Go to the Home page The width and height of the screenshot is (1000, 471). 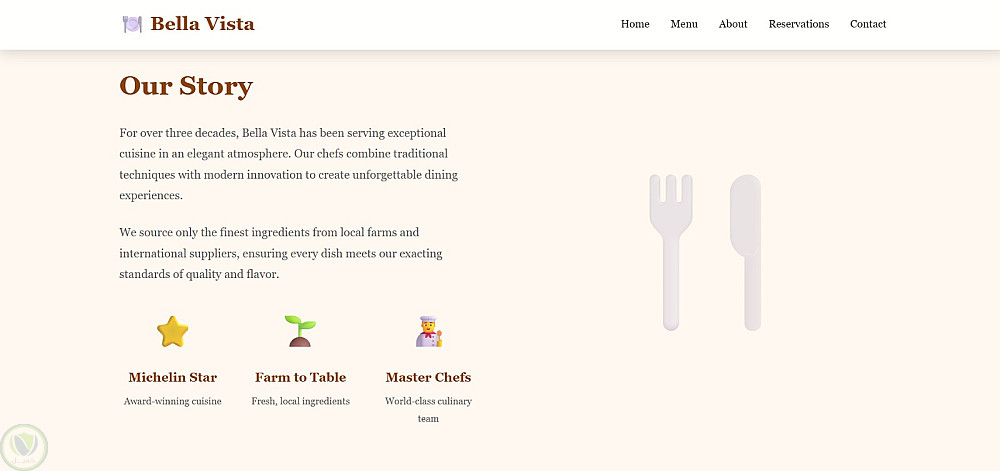click(635, 24)
